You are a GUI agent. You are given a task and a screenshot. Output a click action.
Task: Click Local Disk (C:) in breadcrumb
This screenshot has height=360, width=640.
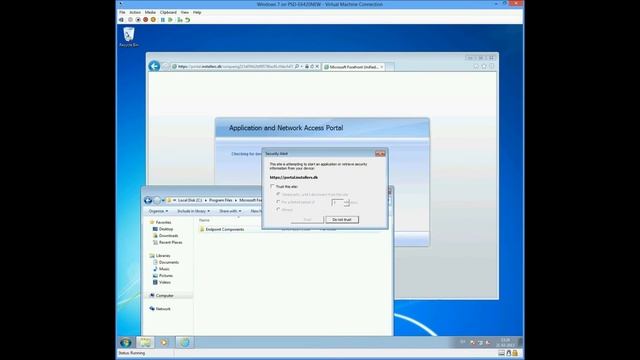(190, 200)
